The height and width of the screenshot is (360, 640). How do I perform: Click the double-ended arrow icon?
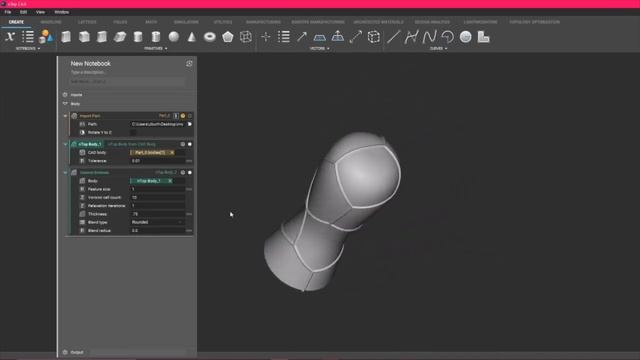click(356, 37)
